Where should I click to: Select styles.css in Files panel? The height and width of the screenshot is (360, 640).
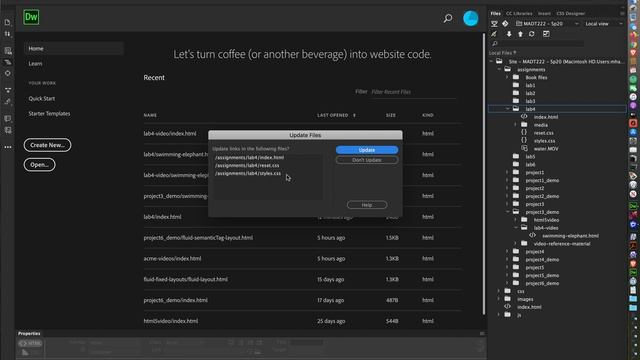tap(544, 141)
